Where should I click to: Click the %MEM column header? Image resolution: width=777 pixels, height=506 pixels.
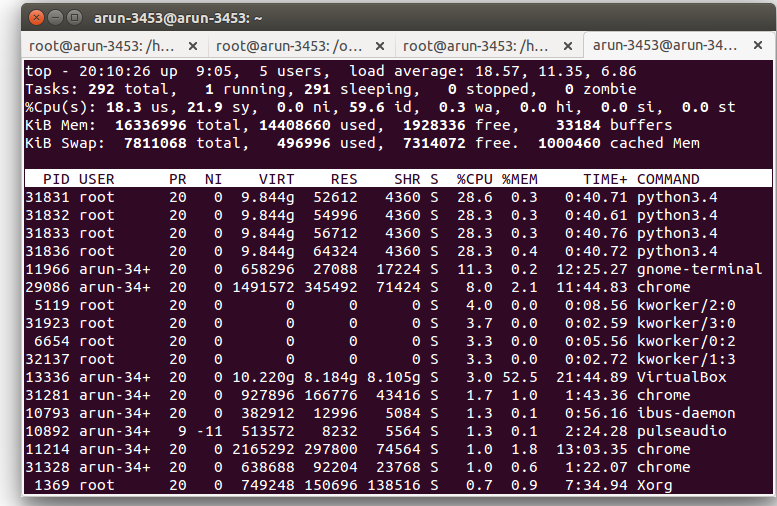coord(519,179)
